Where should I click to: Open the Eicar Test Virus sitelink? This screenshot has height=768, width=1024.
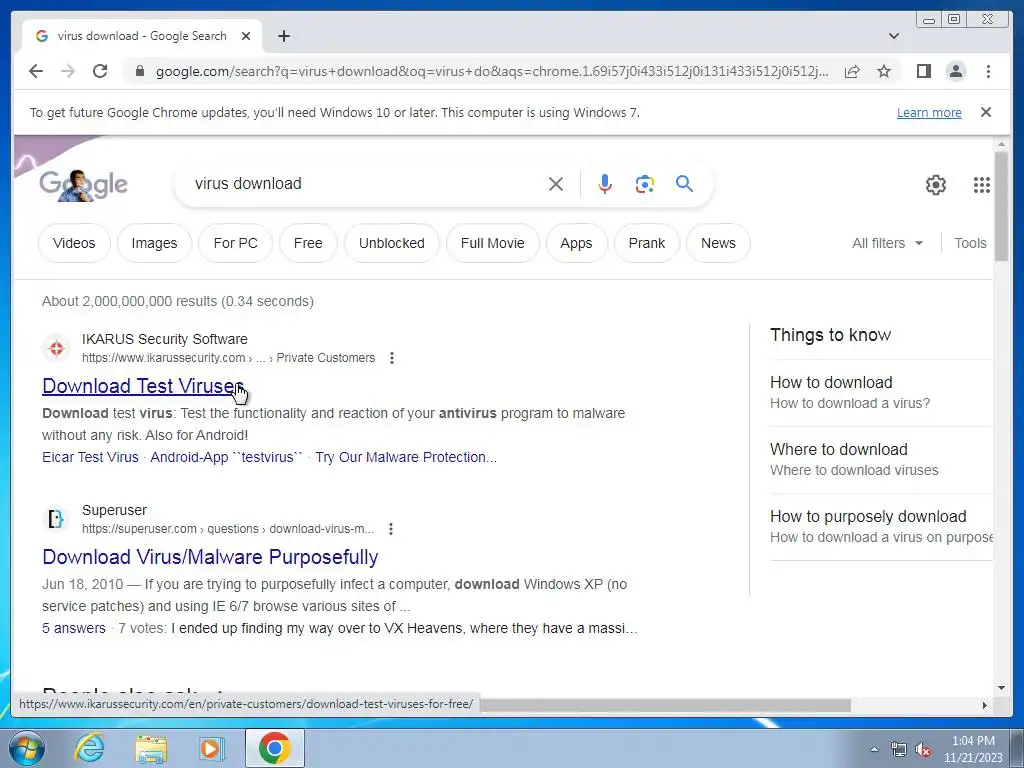point(90,457)
